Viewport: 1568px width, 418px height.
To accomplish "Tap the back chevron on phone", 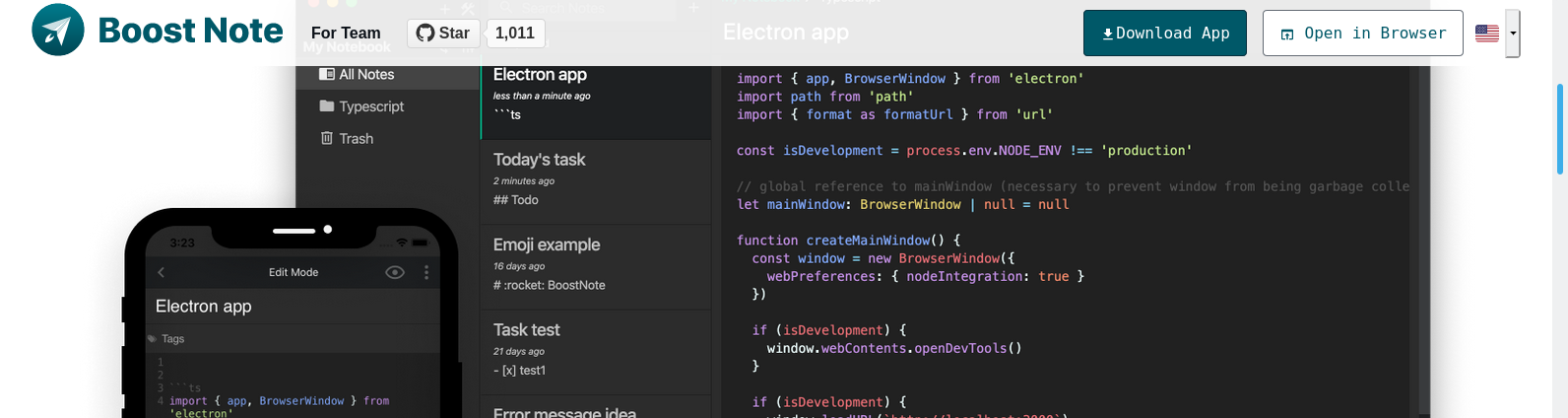I will point(162,272).
